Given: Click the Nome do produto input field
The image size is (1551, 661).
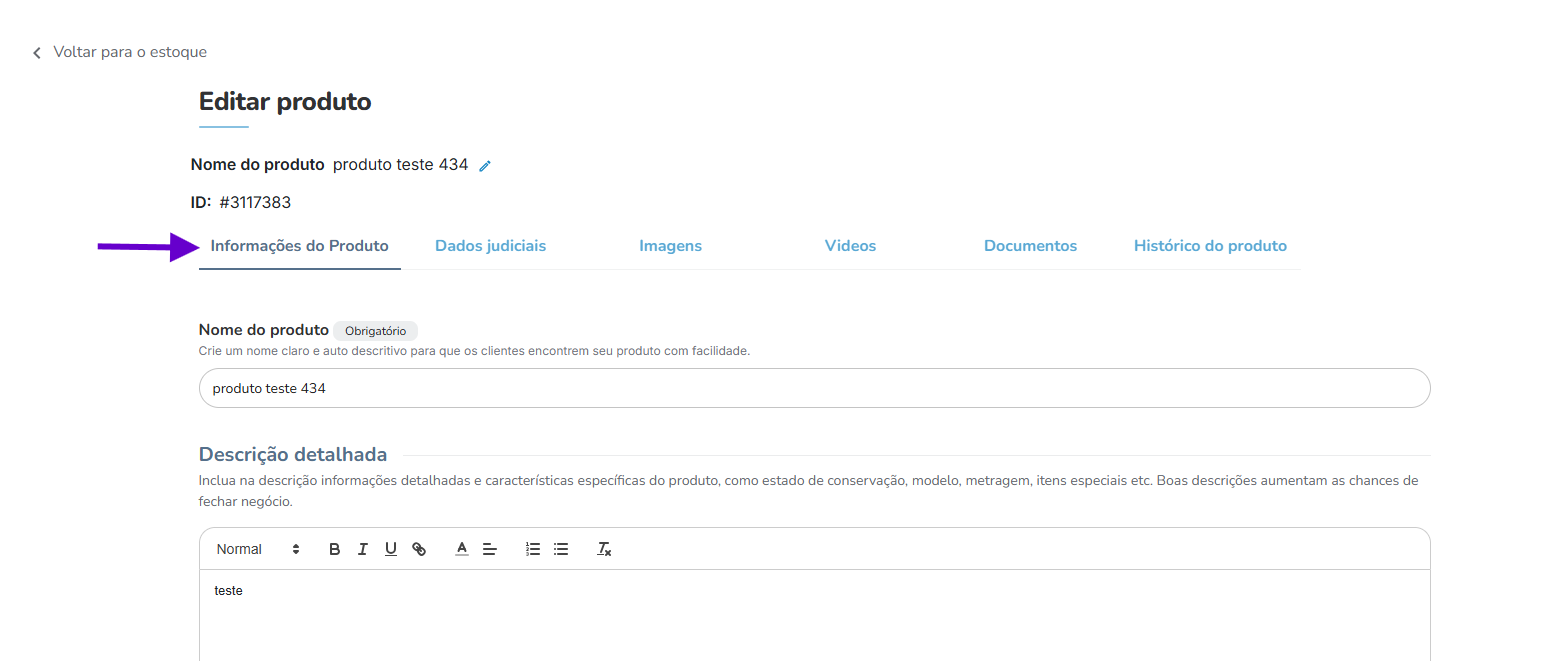Looking at the screenshot, I should [815, 388].
